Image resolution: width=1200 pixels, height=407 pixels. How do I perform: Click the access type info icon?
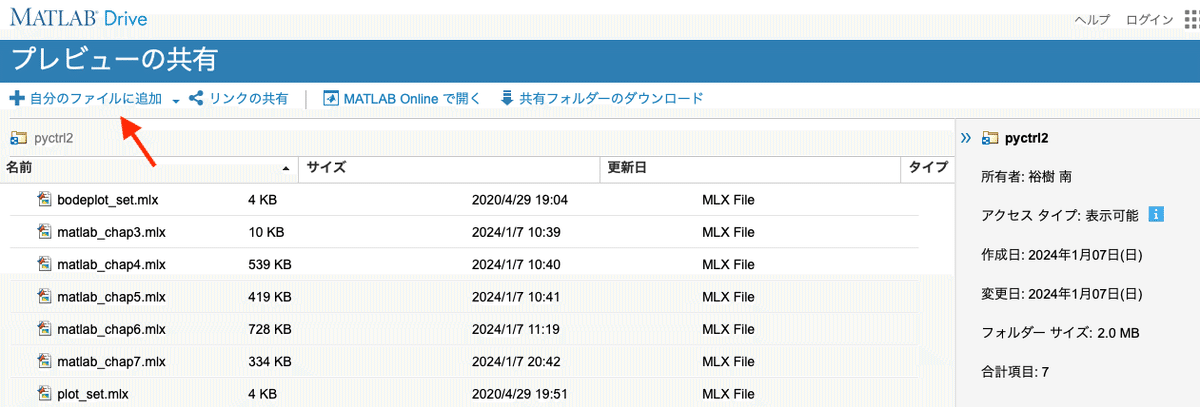pos(1155,214)
